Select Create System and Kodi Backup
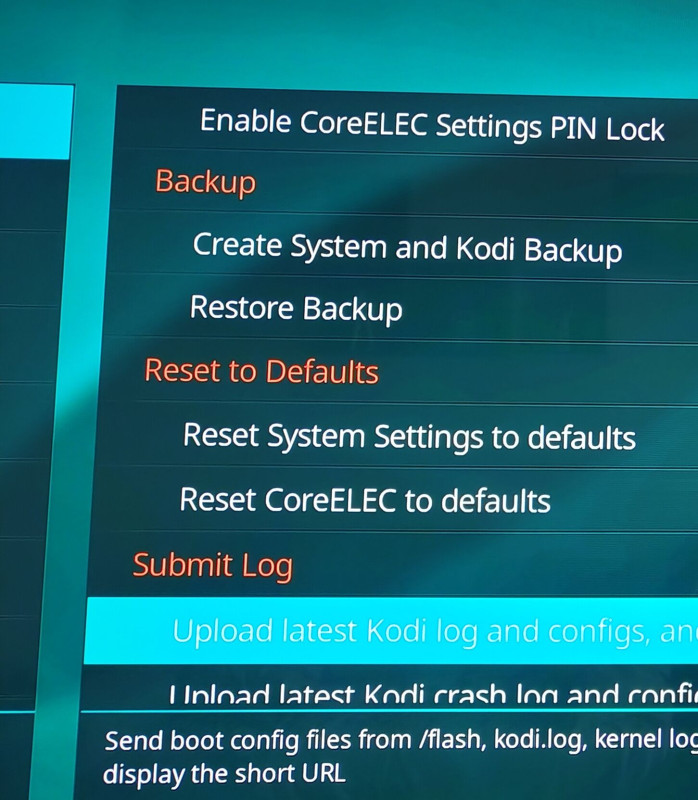 tap(403, 247)
